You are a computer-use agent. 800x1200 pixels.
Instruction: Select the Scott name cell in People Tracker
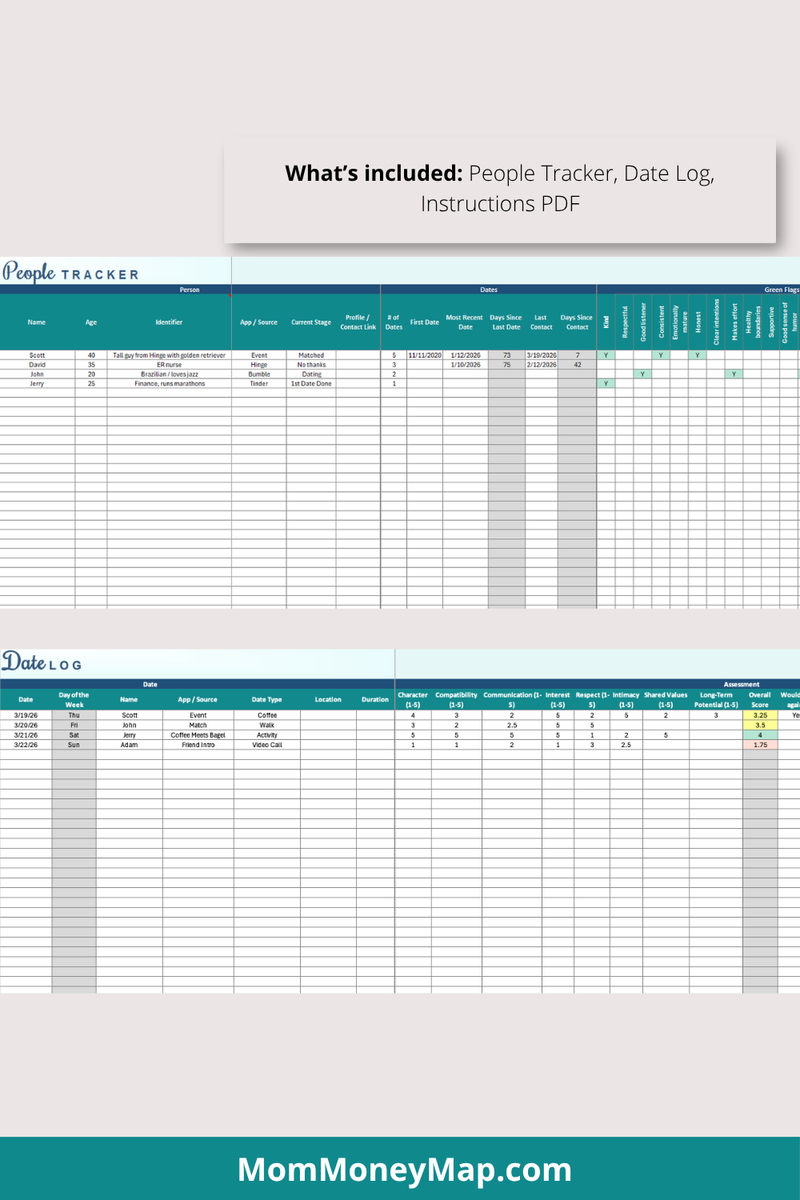pos(37,355)
